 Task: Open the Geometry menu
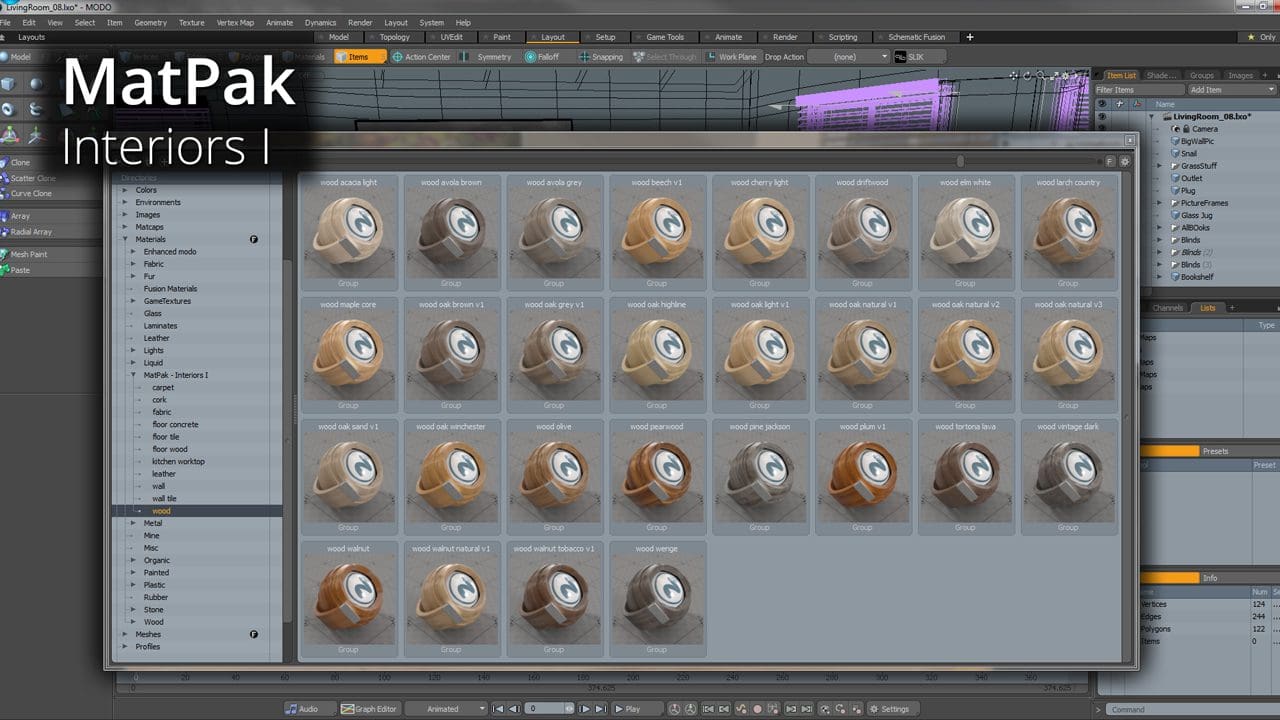(x=150, y=22)
